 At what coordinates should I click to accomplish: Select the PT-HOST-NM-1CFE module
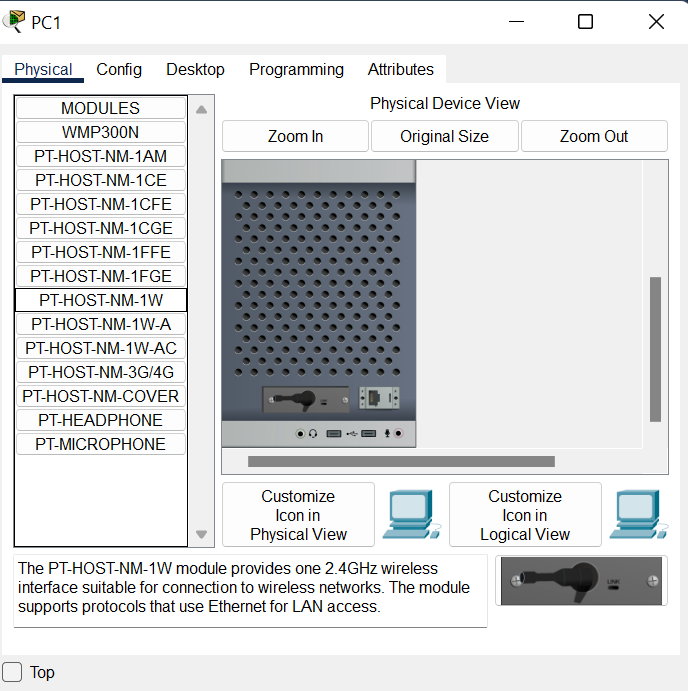(100, 204)
